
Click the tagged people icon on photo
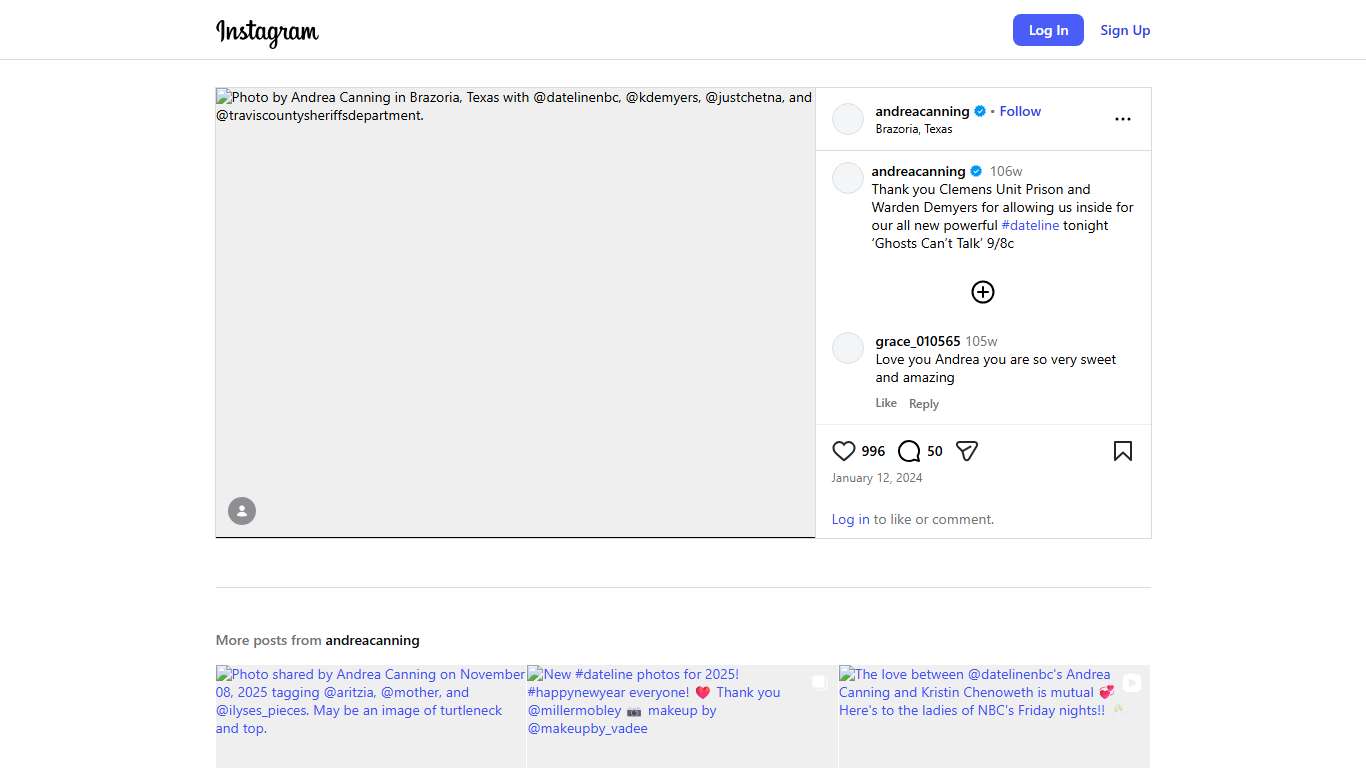[242, 511]
